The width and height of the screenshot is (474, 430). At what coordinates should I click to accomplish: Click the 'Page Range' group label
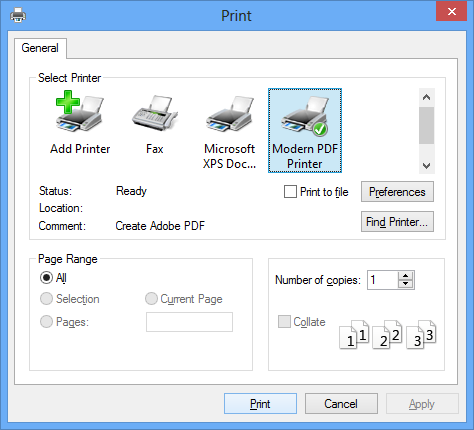[x=68, y=259]
